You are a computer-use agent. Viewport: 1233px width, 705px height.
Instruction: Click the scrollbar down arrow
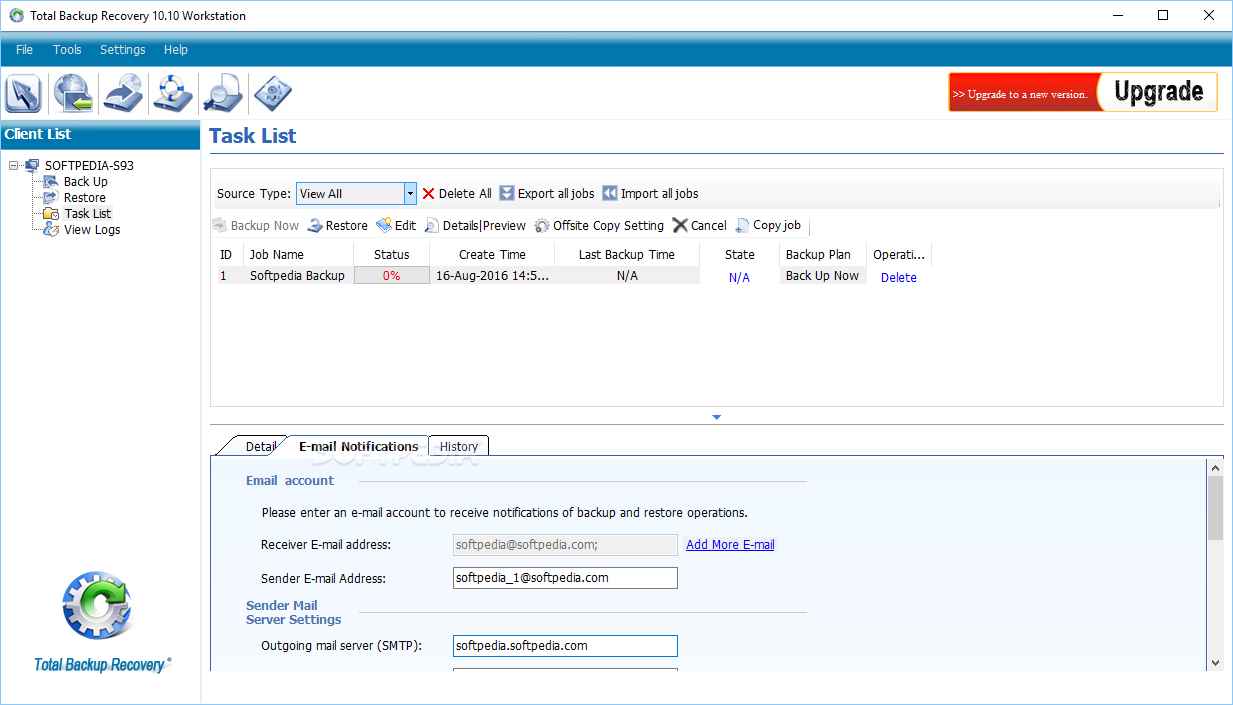(x=1215, y=662)
